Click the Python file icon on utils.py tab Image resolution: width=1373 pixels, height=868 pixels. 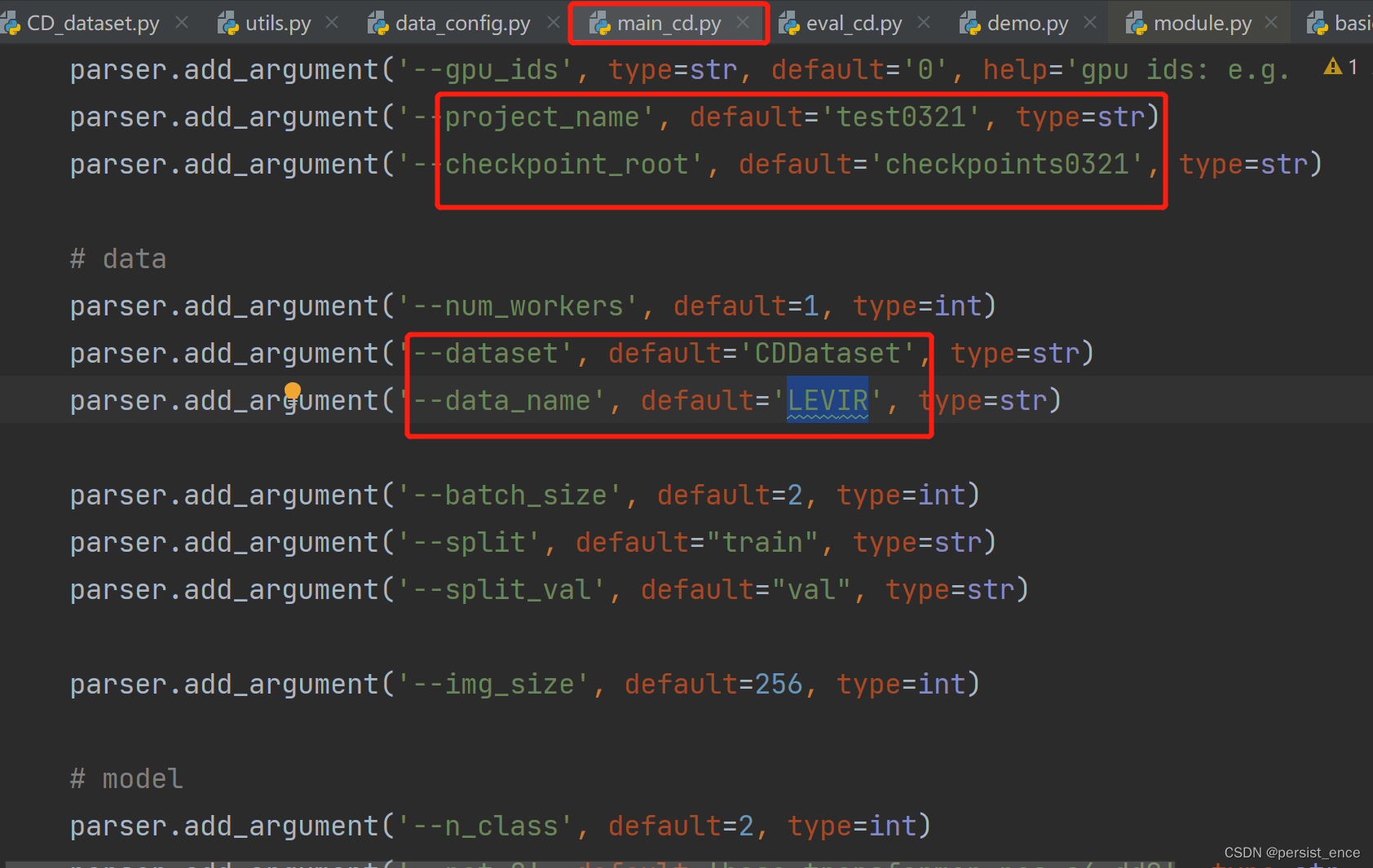tap(228, 24)
